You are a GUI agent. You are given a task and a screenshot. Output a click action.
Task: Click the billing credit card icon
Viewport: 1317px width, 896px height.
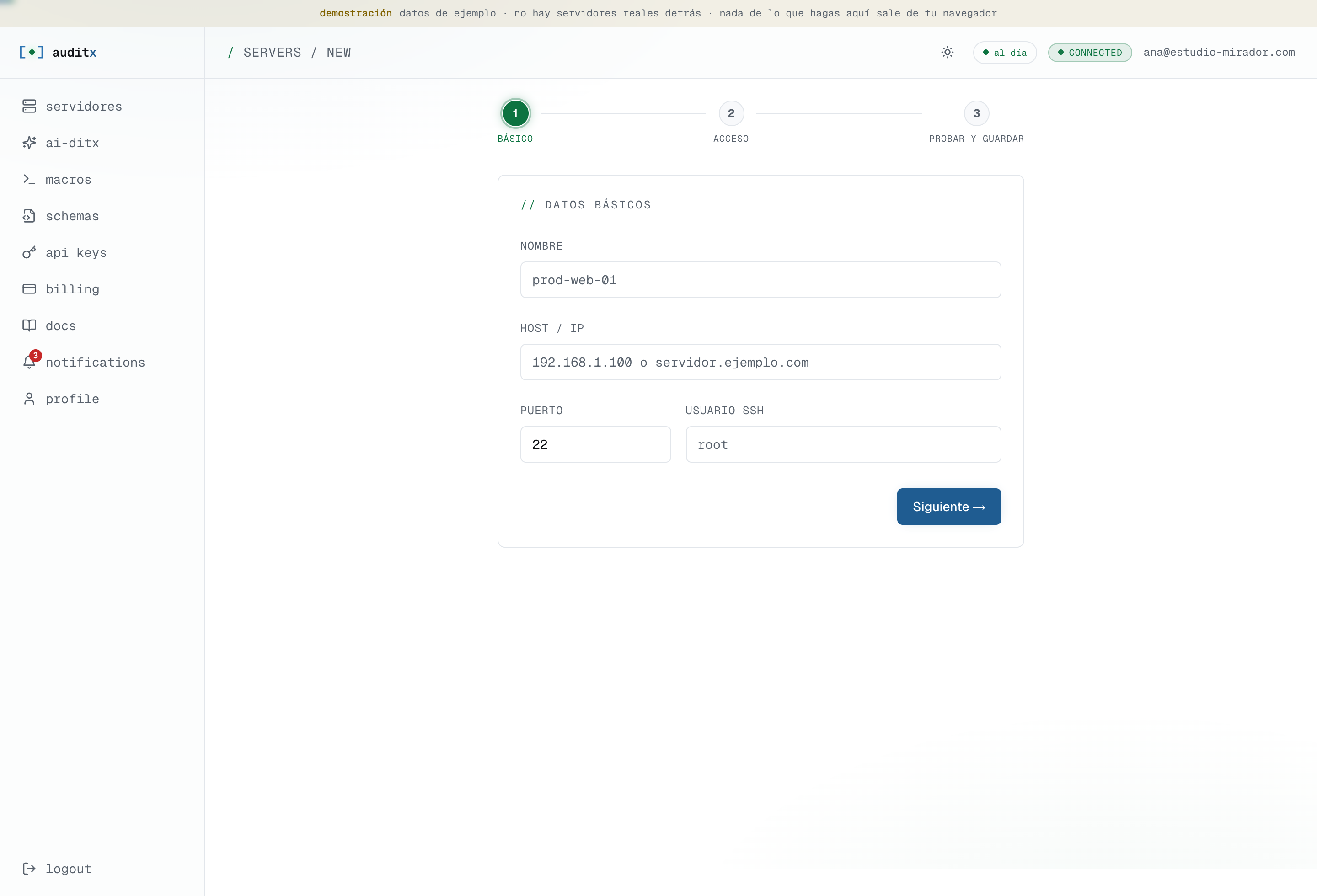(29, 289)
